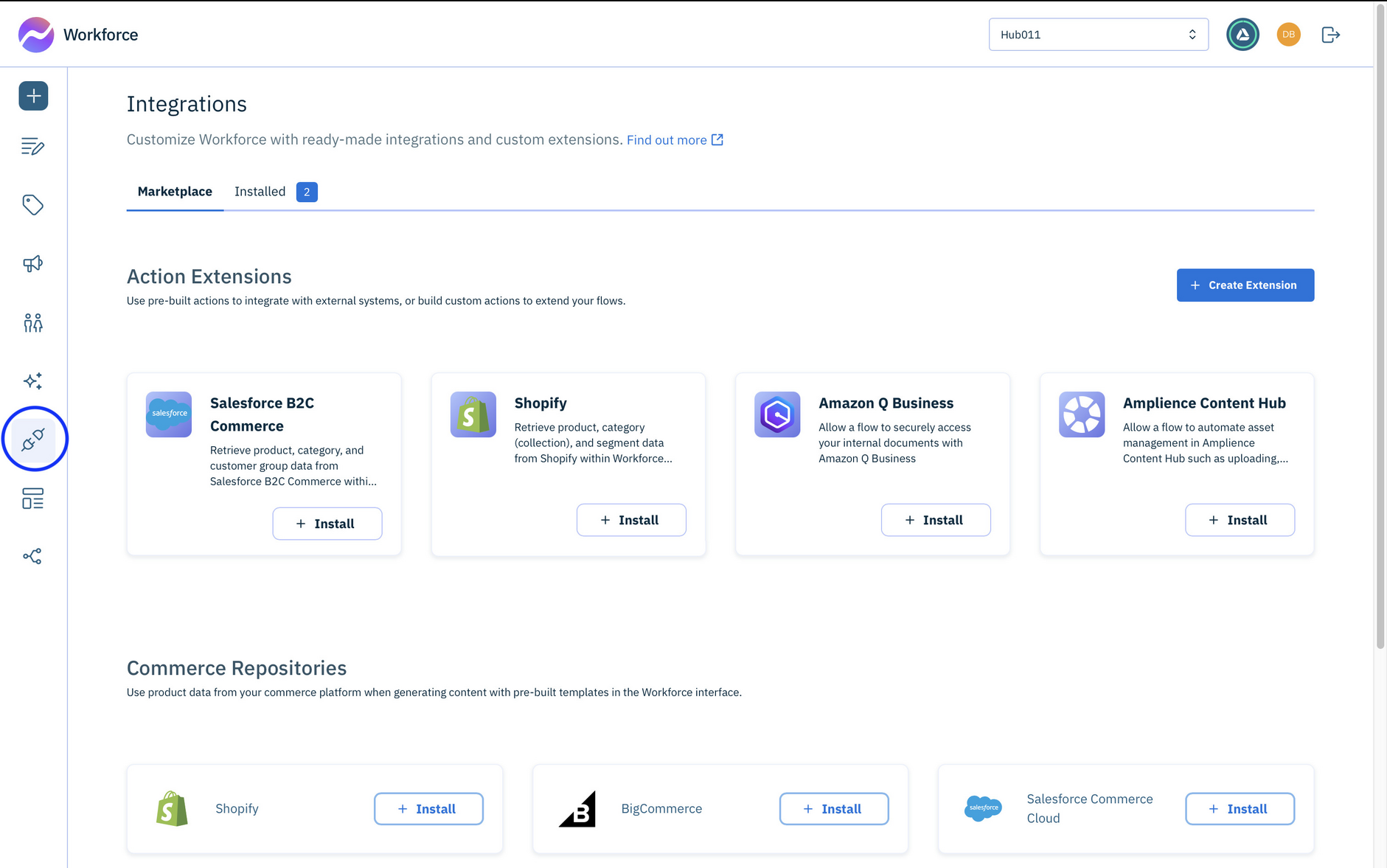Select the megaphone campaigns icon
The height and width of the screenshot is (868, 1387).
pyautogui.click(x=33, y=263)
